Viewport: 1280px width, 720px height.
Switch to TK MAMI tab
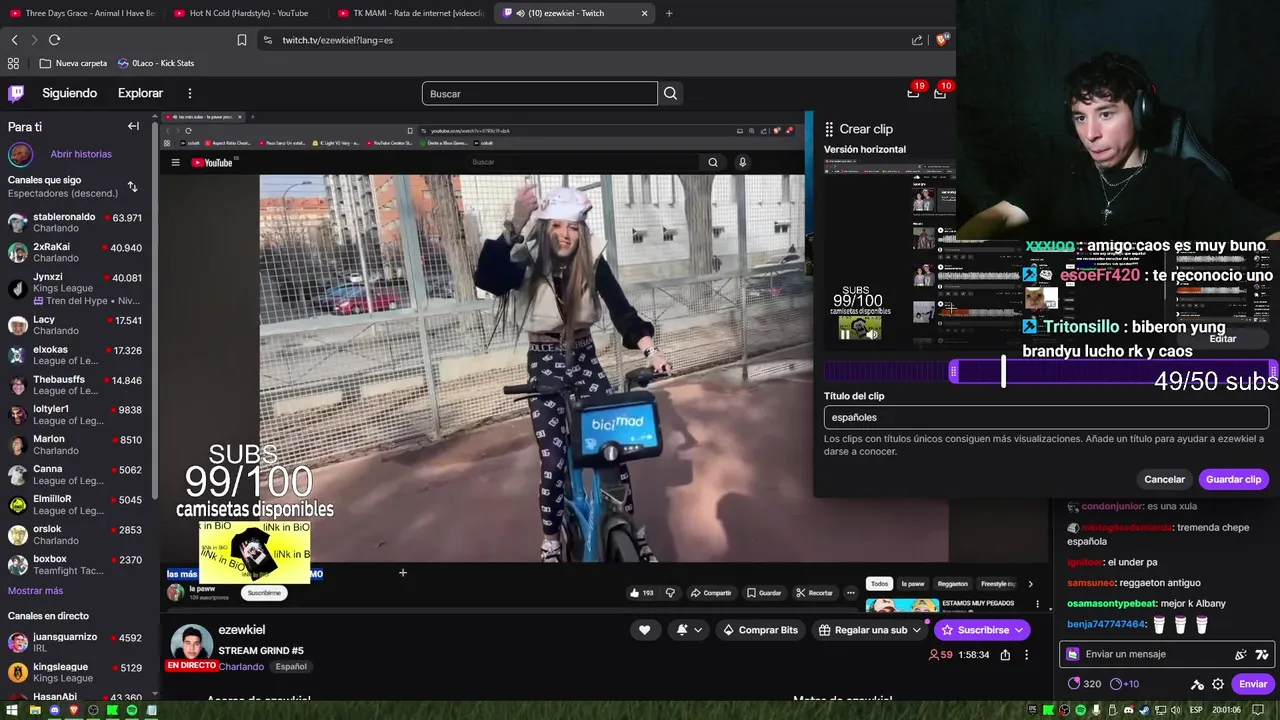tap(409, 13)
